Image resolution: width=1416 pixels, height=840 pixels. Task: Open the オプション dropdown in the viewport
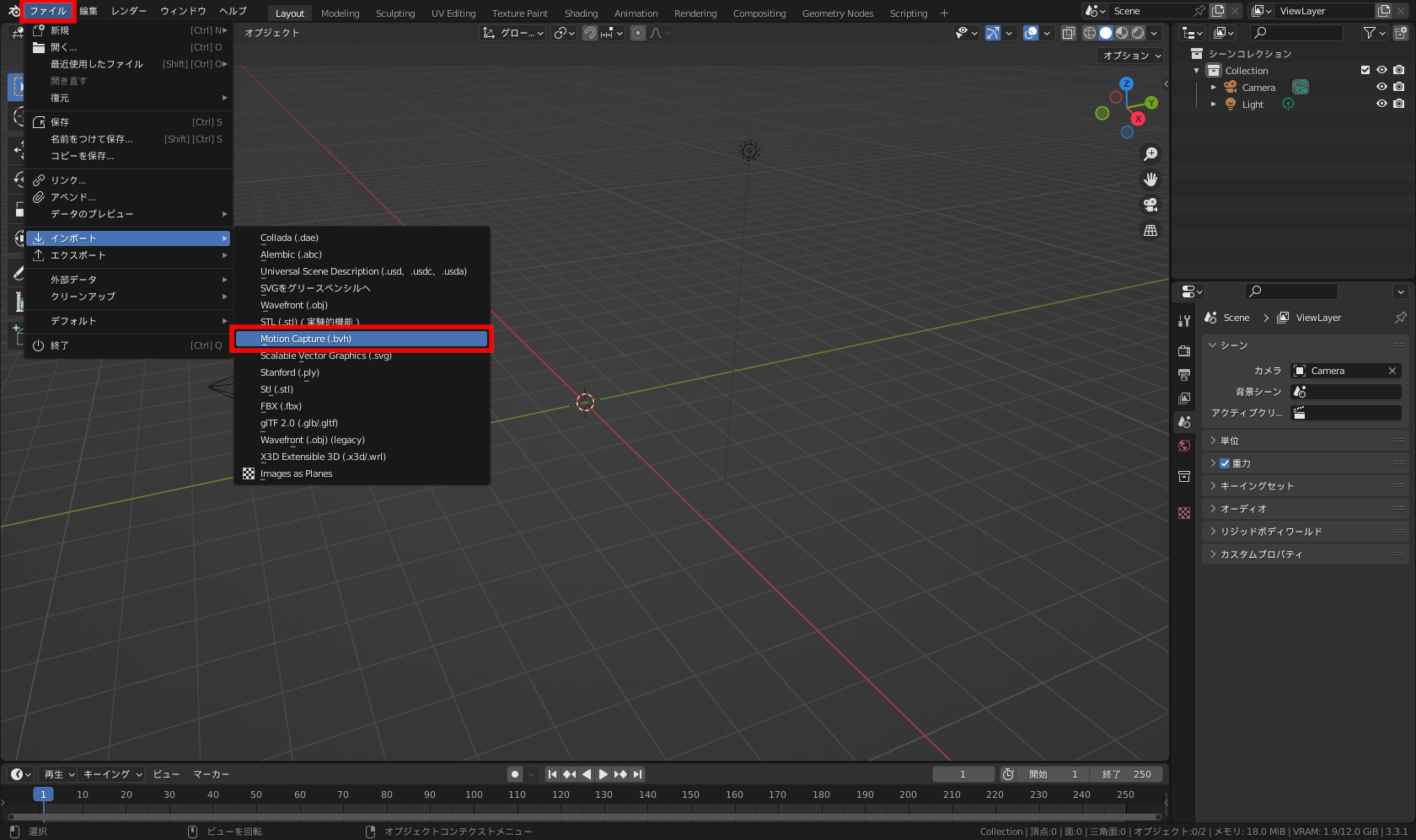click(x=1130, y=55)
